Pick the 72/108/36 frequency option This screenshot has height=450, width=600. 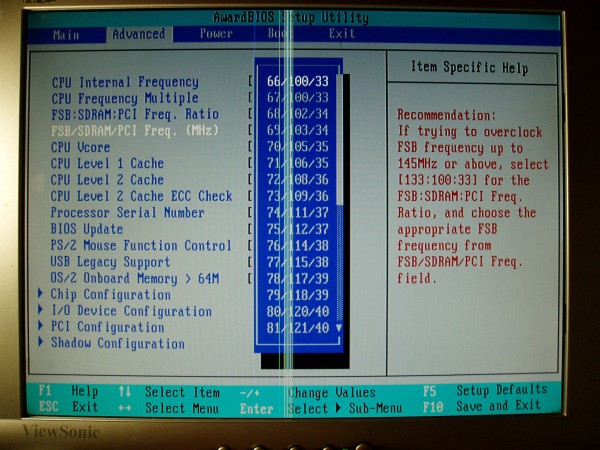(x=298, y=179)
